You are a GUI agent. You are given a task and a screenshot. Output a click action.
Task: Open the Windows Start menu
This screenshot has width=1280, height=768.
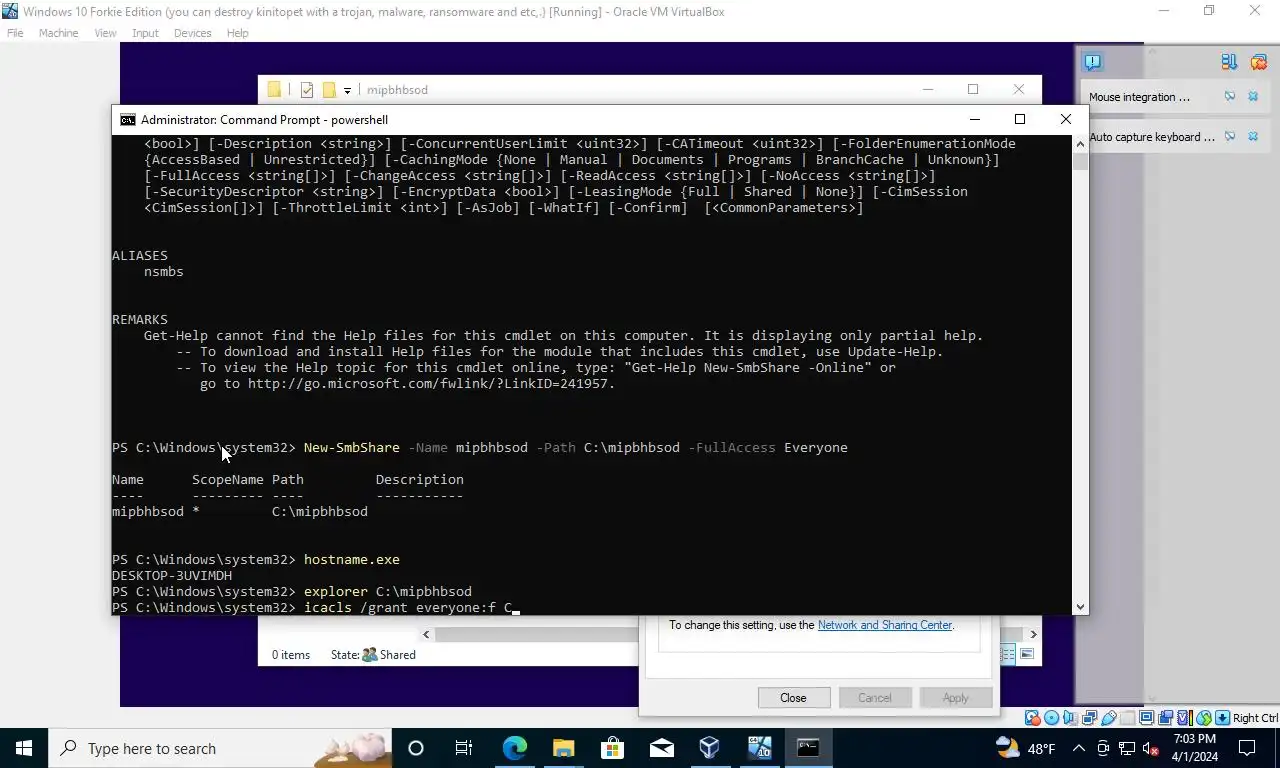(x=24, y=748)
